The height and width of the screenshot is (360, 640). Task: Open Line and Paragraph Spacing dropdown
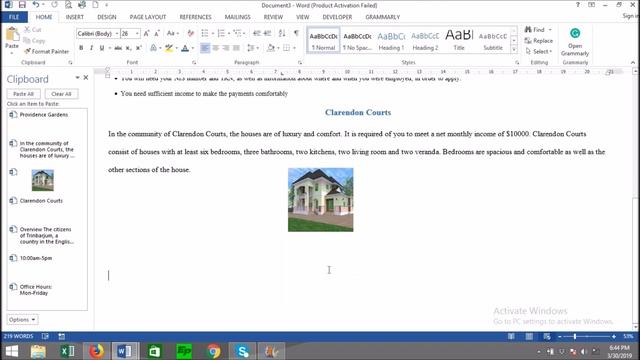(253, 48)
